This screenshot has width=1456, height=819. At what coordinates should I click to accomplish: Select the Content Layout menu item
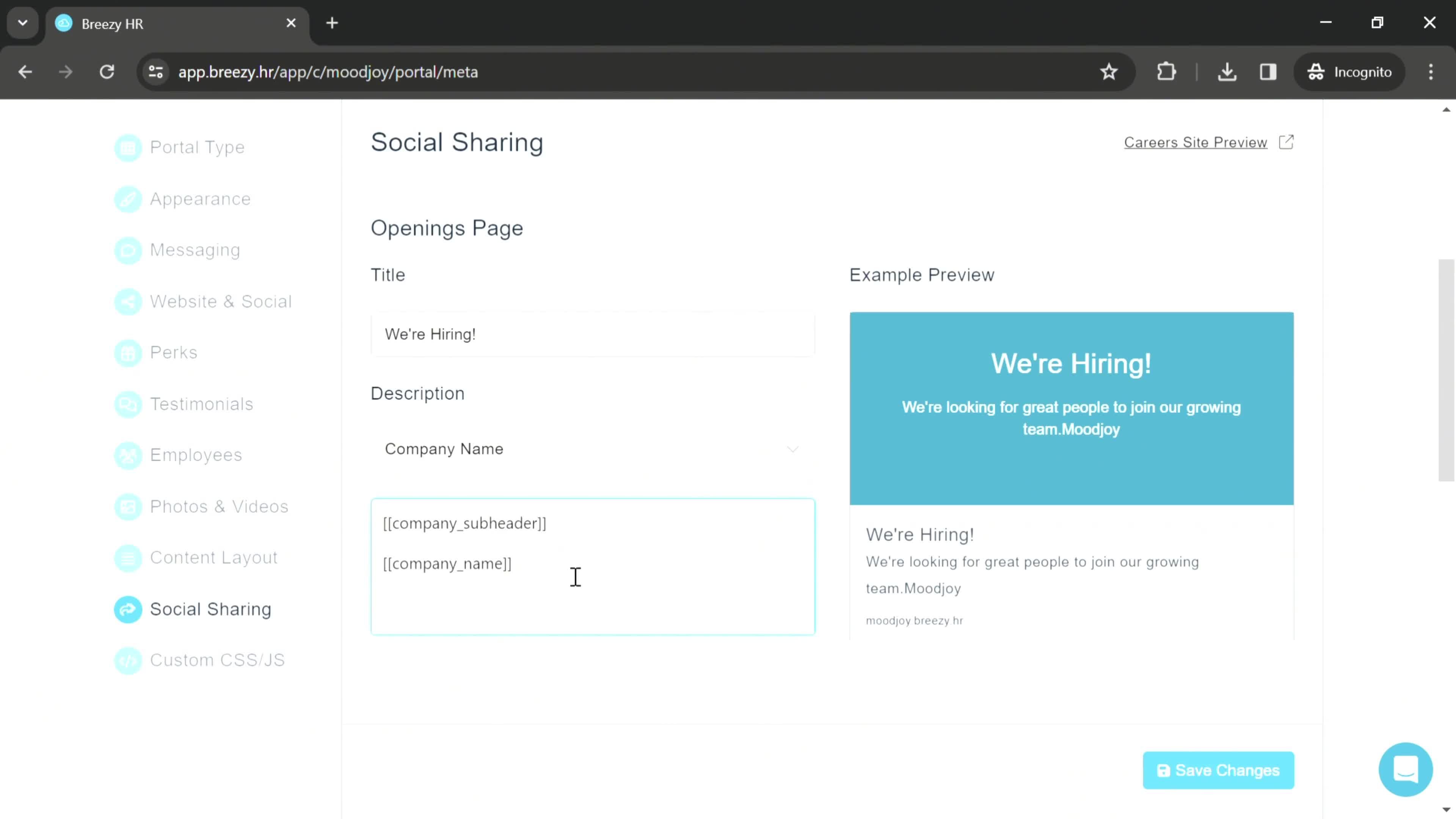tap(214, 557)
